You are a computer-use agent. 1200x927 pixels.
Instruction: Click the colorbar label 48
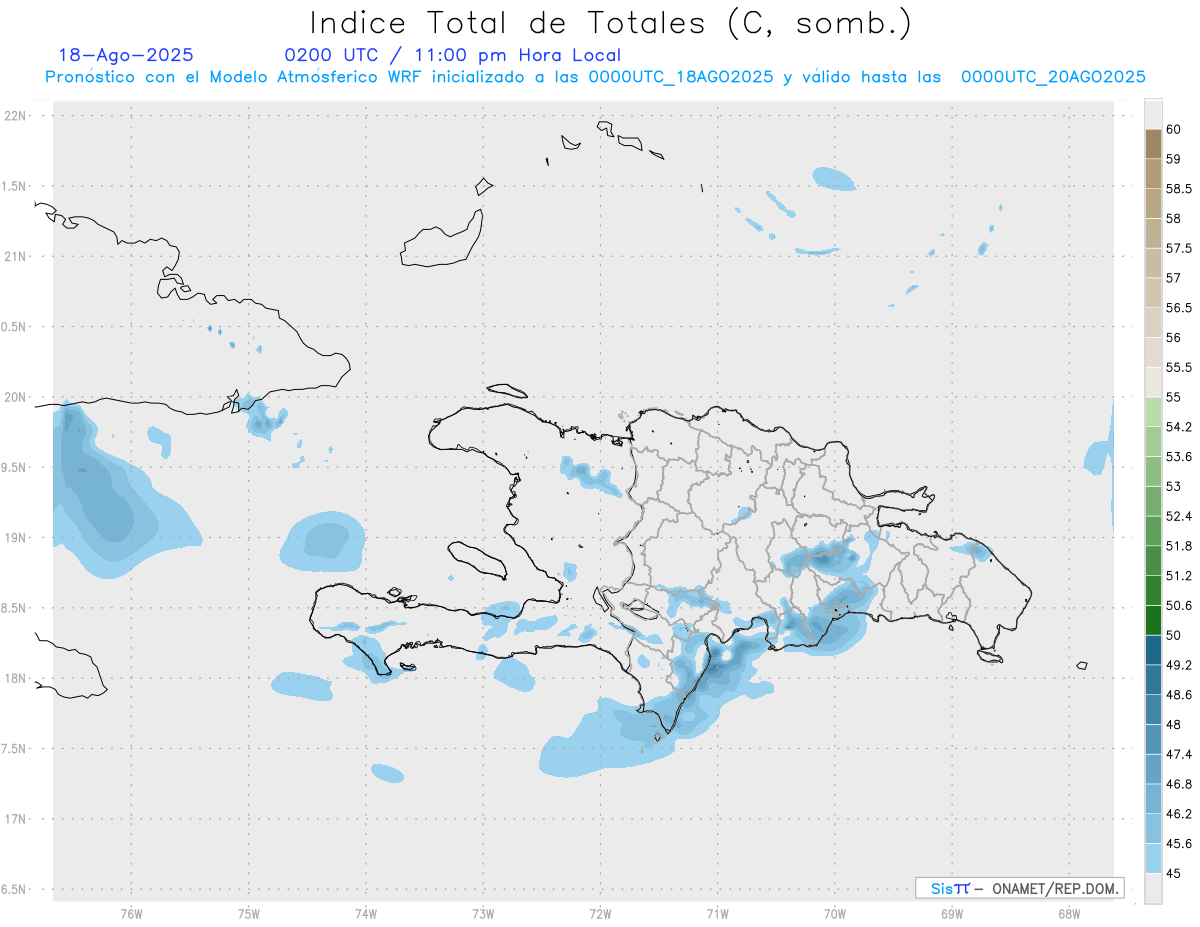click(1173, 725)
